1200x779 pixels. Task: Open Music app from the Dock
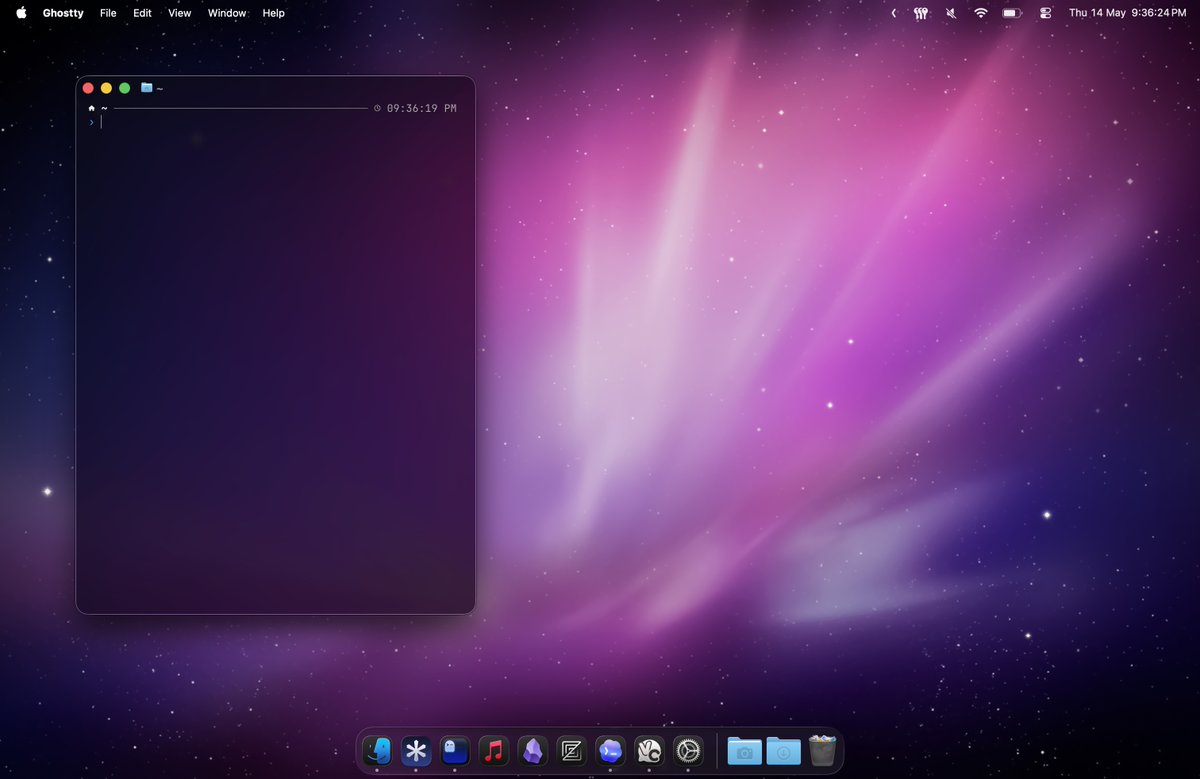tap(493, 750)
